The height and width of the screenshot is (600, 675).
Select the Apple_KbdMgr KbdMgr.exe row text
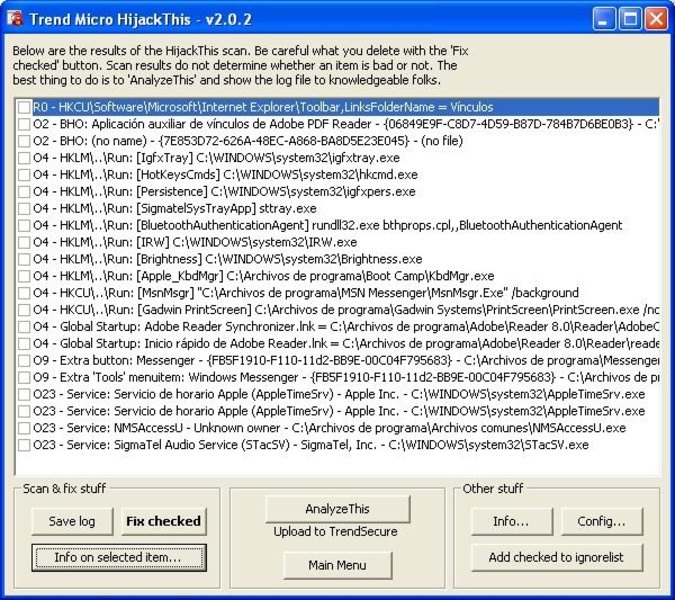(x=263, y=276)
